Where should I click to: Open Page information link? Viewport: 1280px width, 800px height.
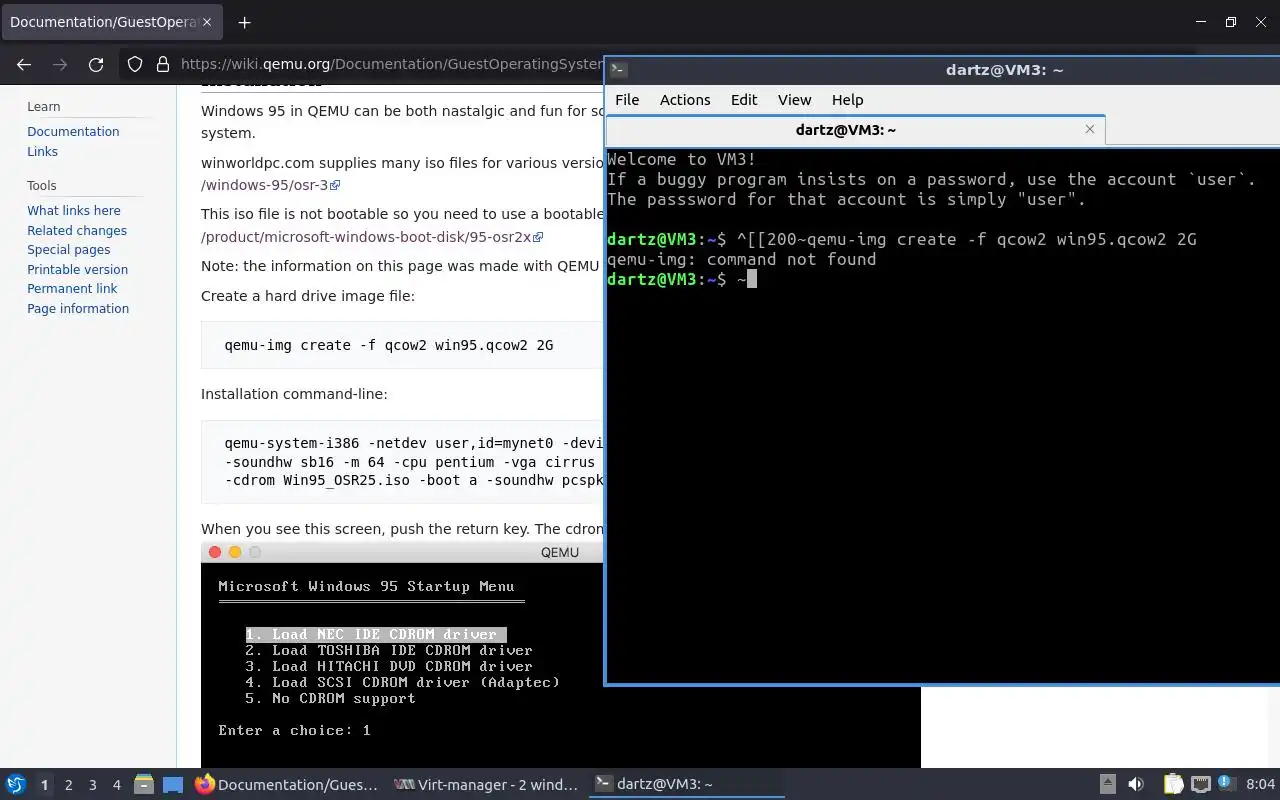coord(78,308)
